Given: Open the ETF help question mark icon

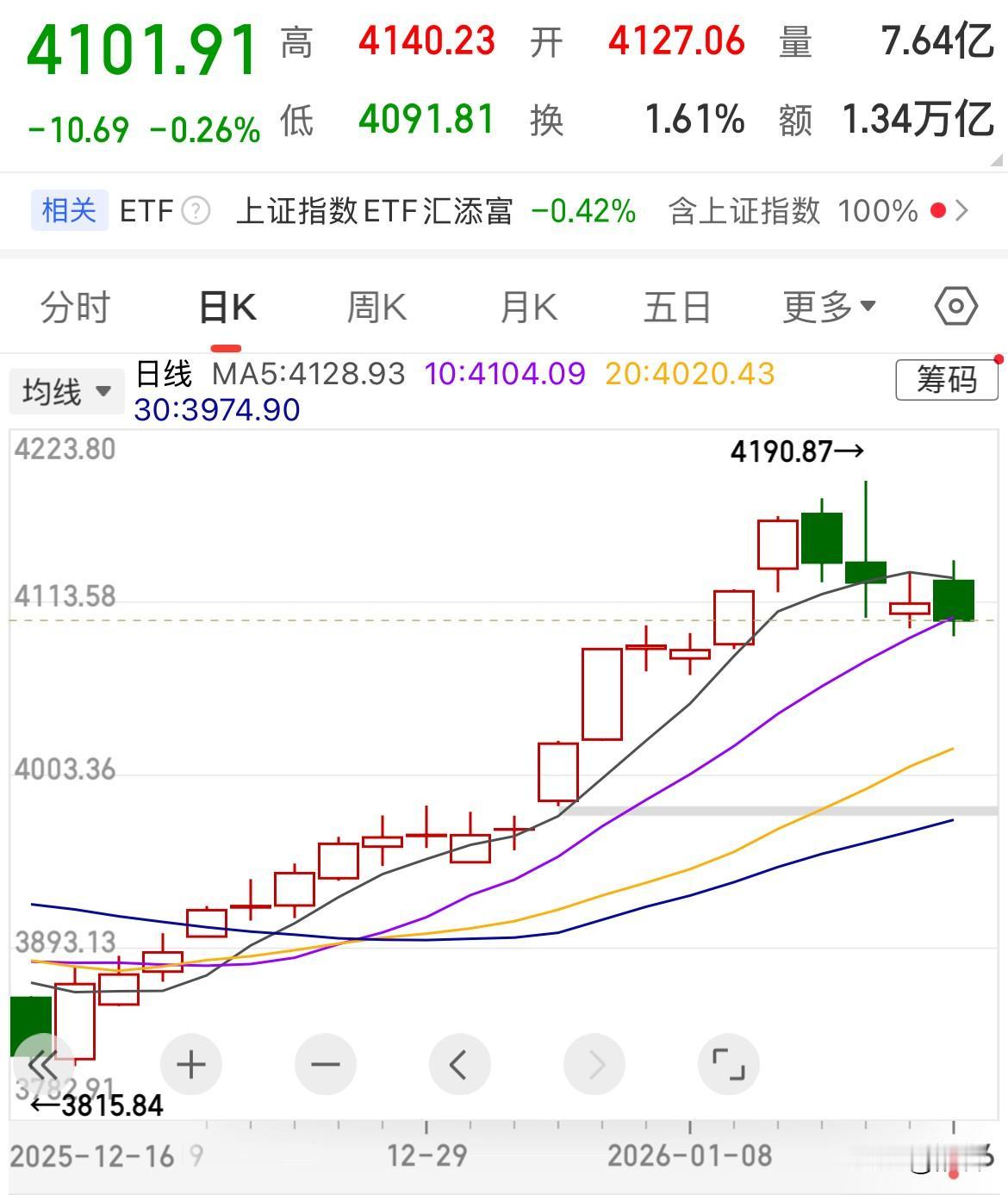Looking at the screenshot, I should (x=196, y=212).
